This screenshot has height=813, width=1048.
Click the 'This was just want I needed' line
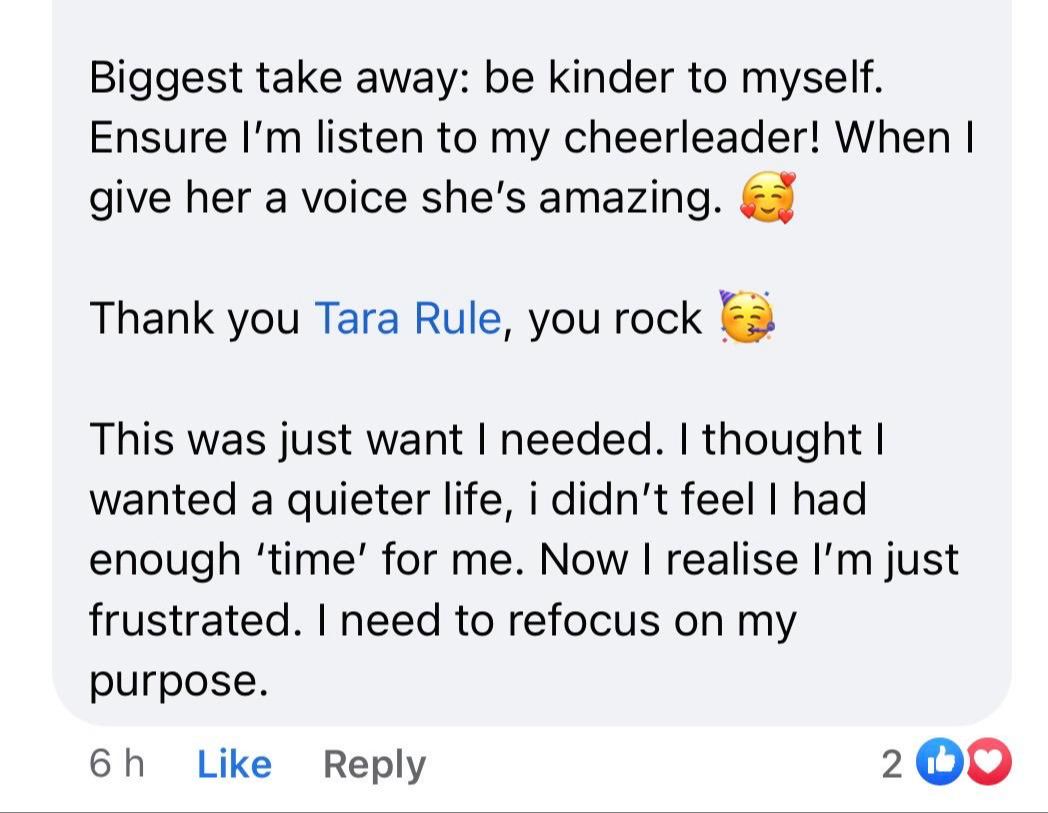pyautogui.click(x=487, y=439)
